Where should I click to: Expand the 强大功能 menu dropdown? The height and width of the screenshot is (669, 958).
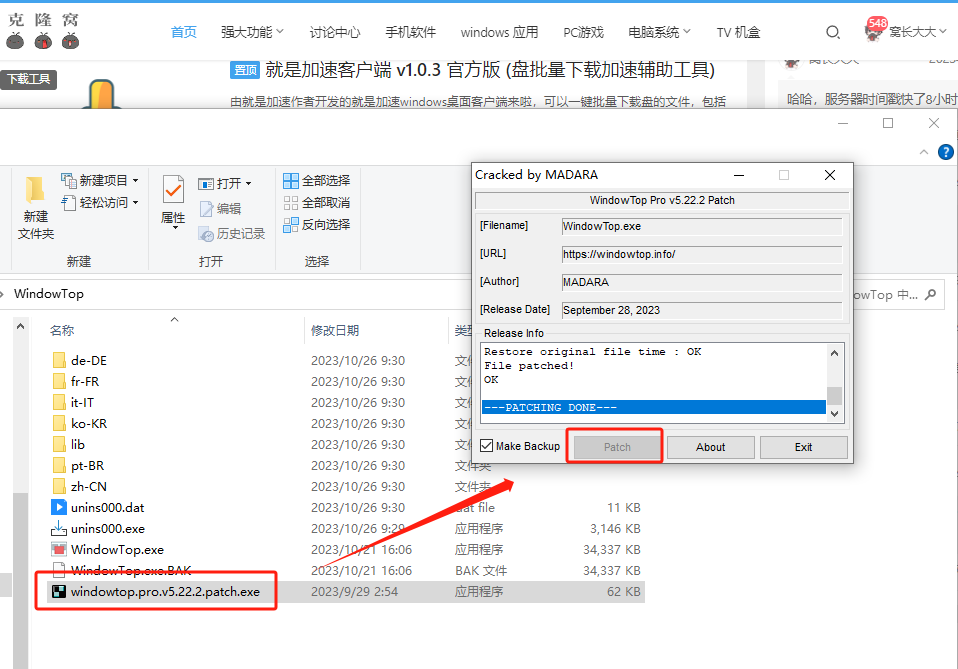(280, 31)
